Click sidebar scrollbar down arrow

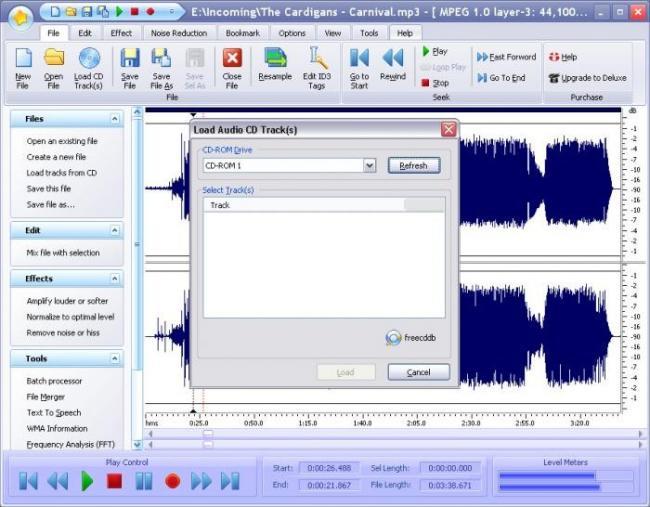pos(137,444)
